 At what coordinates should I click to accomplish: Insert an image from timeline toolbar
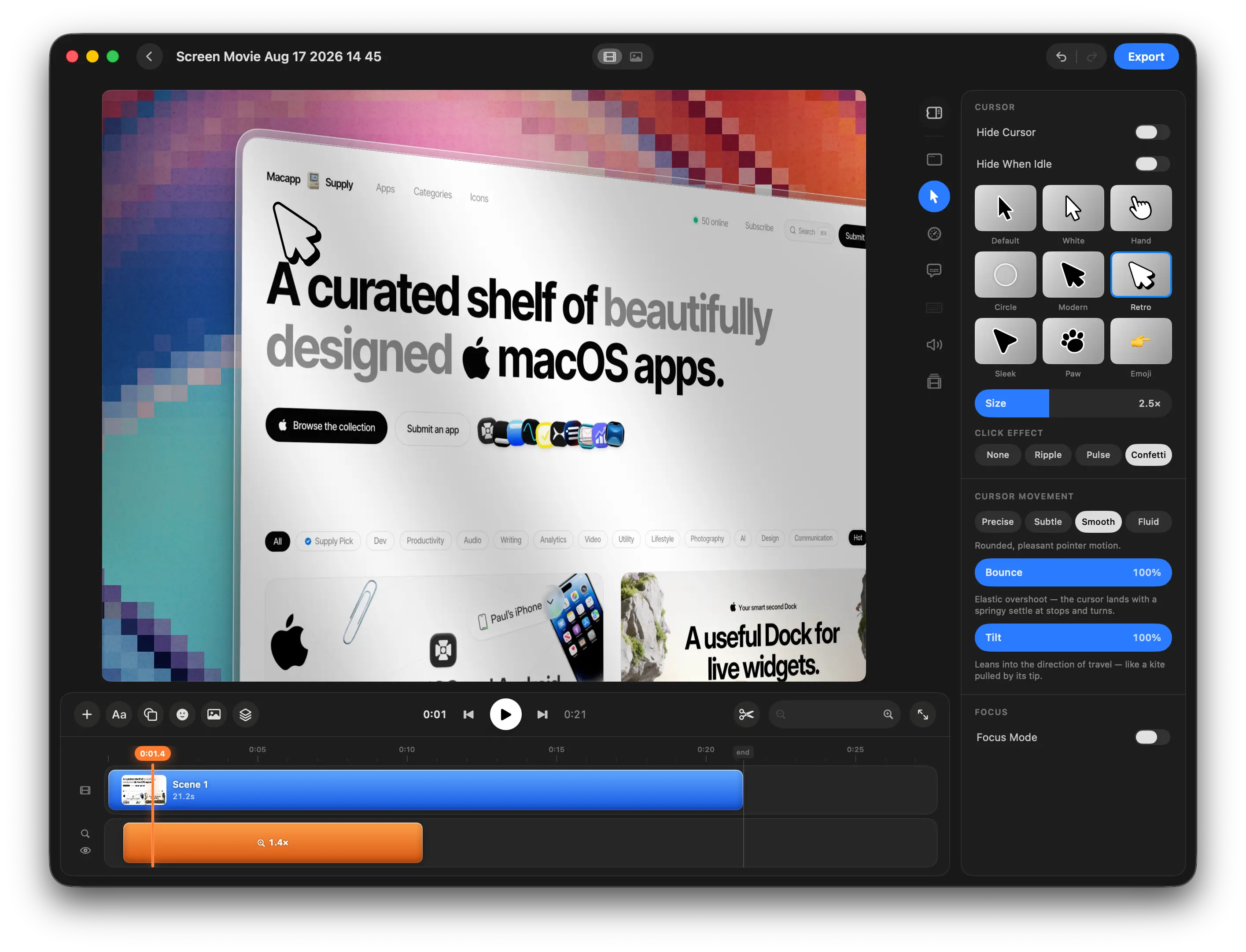point(214,715)
